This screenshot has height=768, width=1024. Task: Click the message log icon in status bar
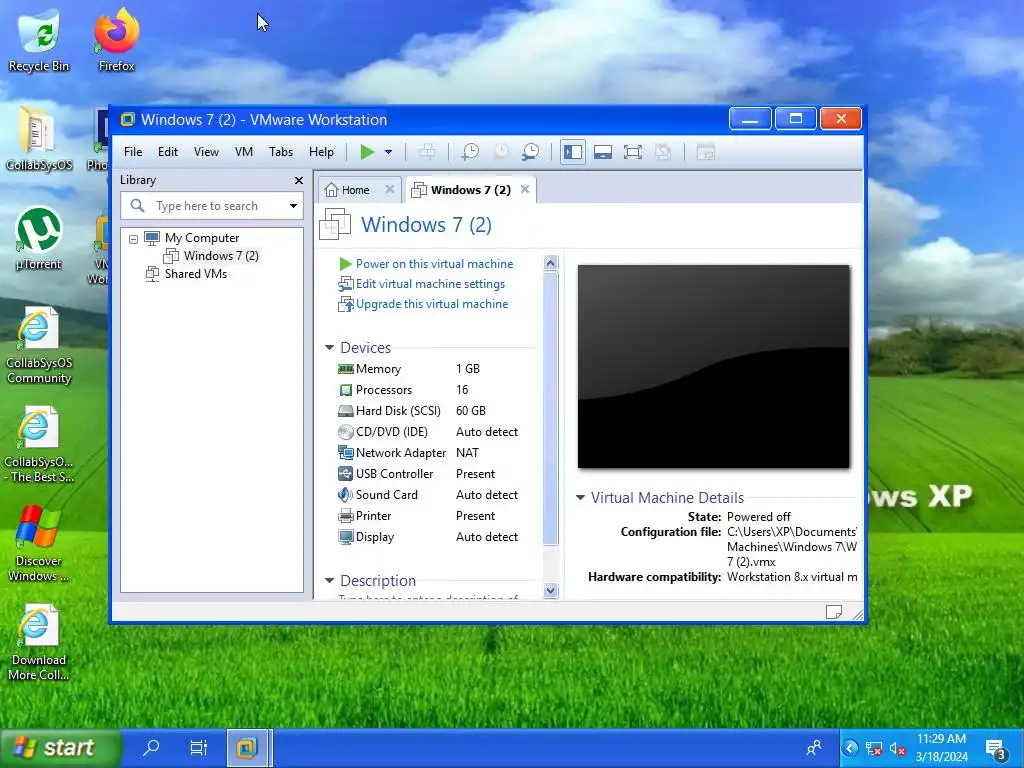(x=833, y=612)
